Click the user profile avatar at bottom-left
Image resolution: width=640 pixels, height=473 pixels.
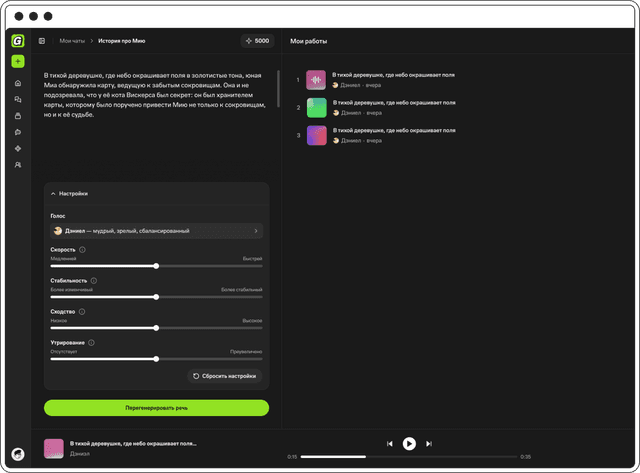(x=18, y=453)
